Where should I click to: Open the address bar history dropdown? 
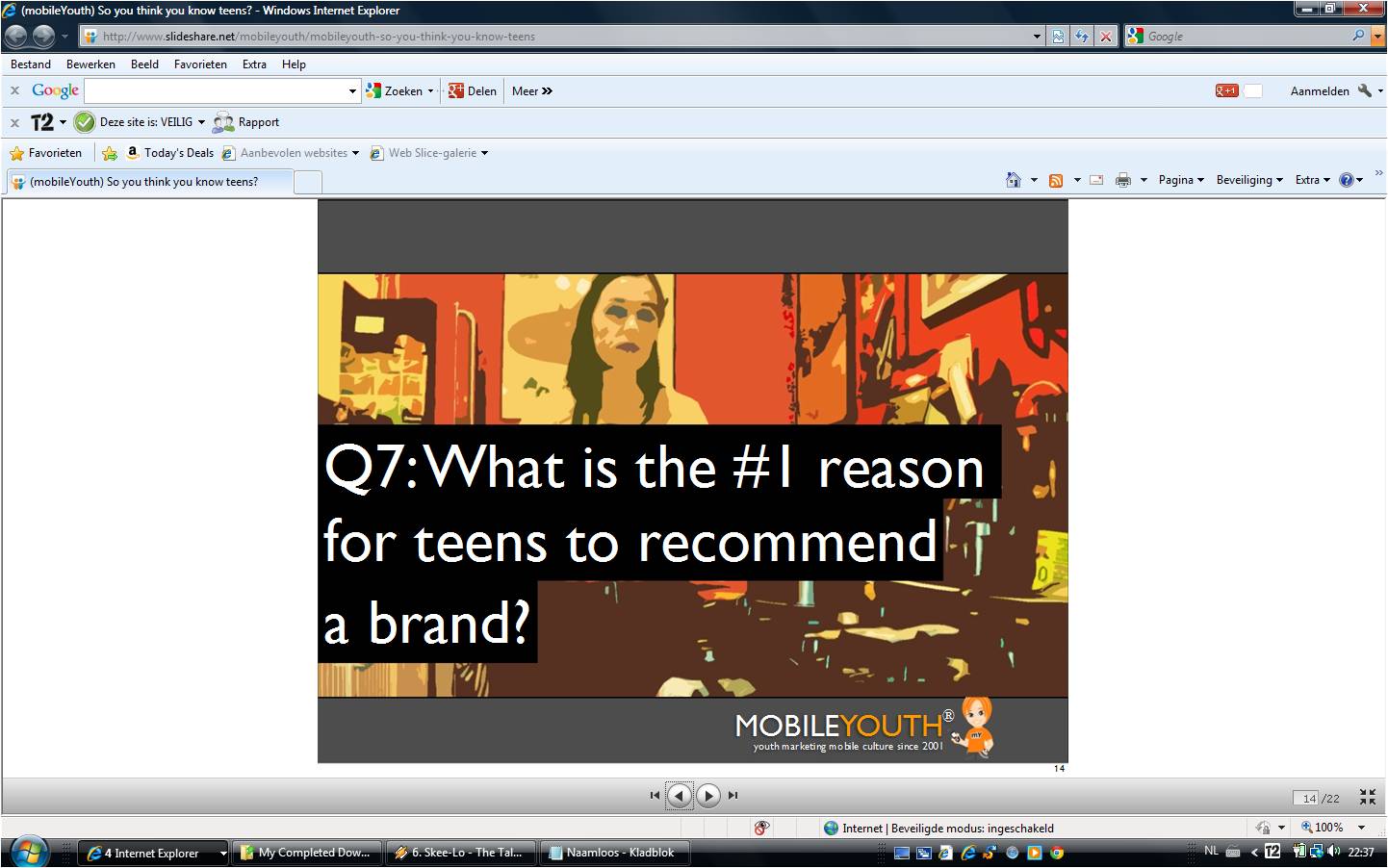1037,37
